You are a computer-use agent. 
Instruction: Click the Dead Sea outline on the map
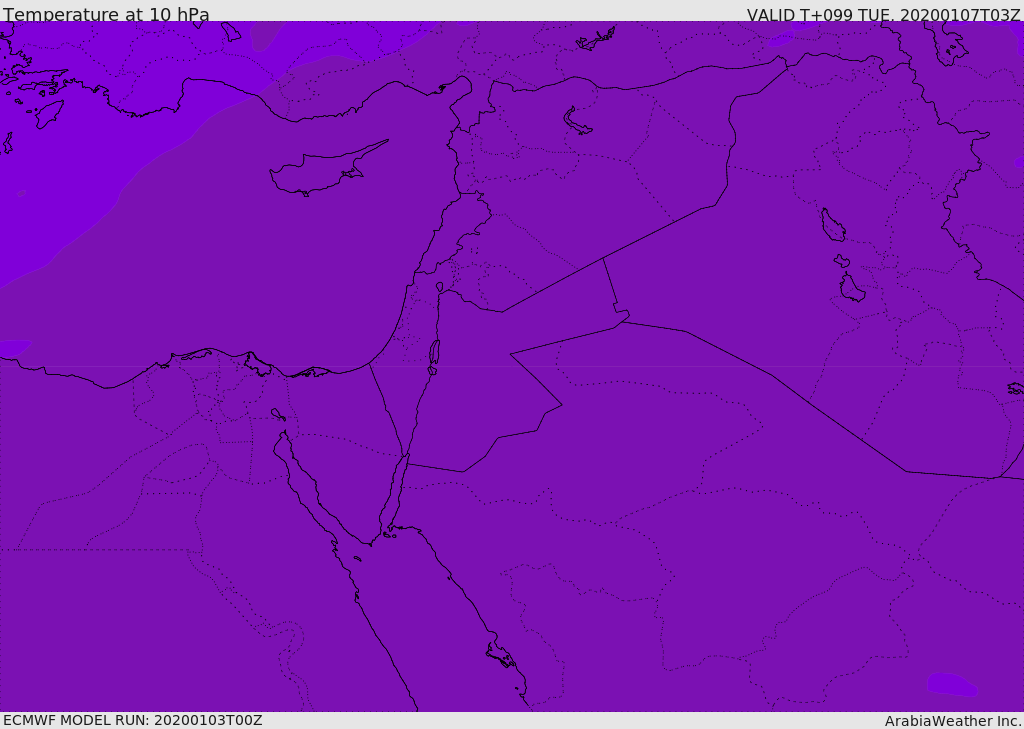pyautogui.click(x=434, y=357)
